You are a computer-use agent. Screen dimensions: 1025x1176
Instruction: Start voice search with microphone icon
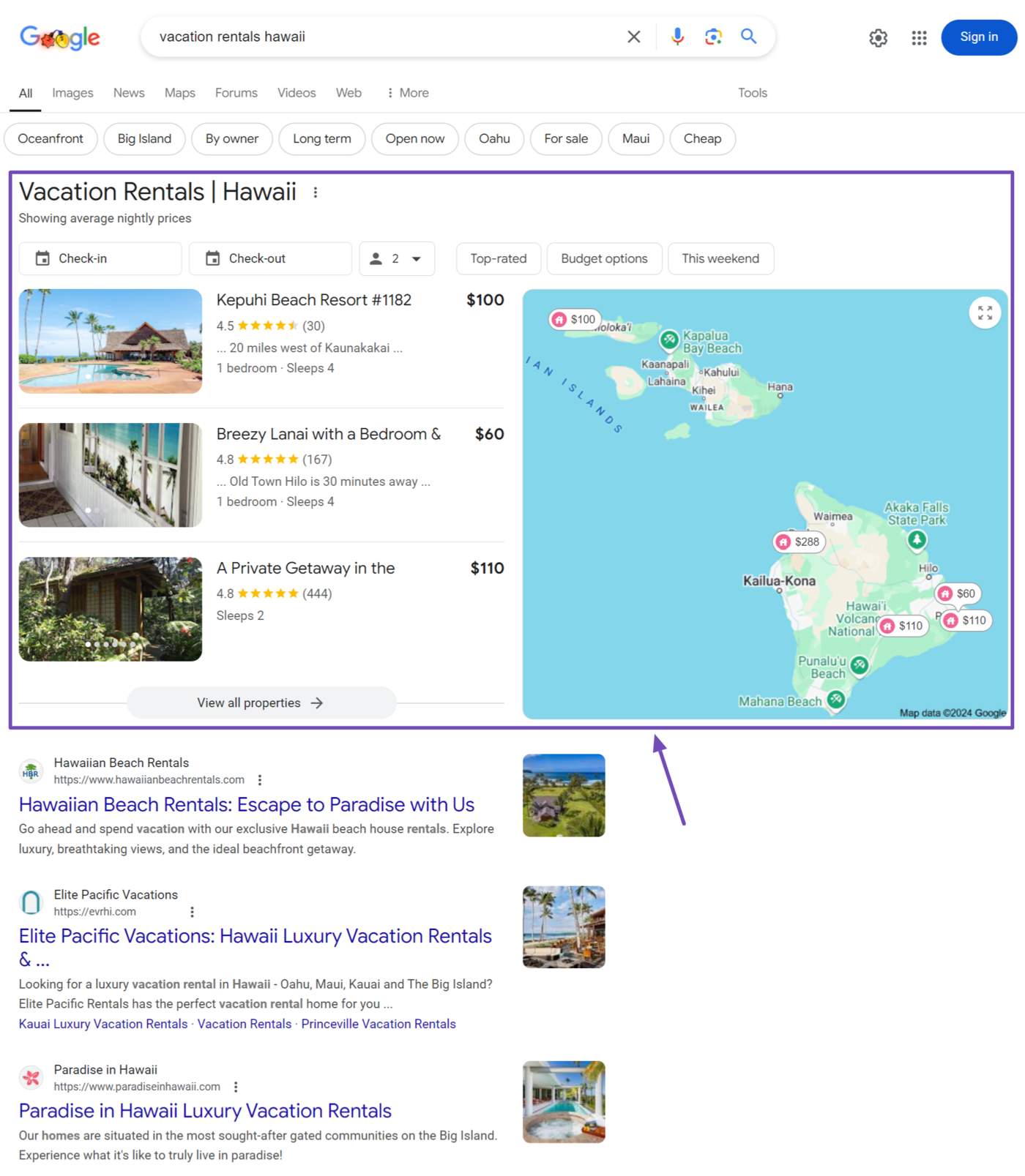pos(677,37)
